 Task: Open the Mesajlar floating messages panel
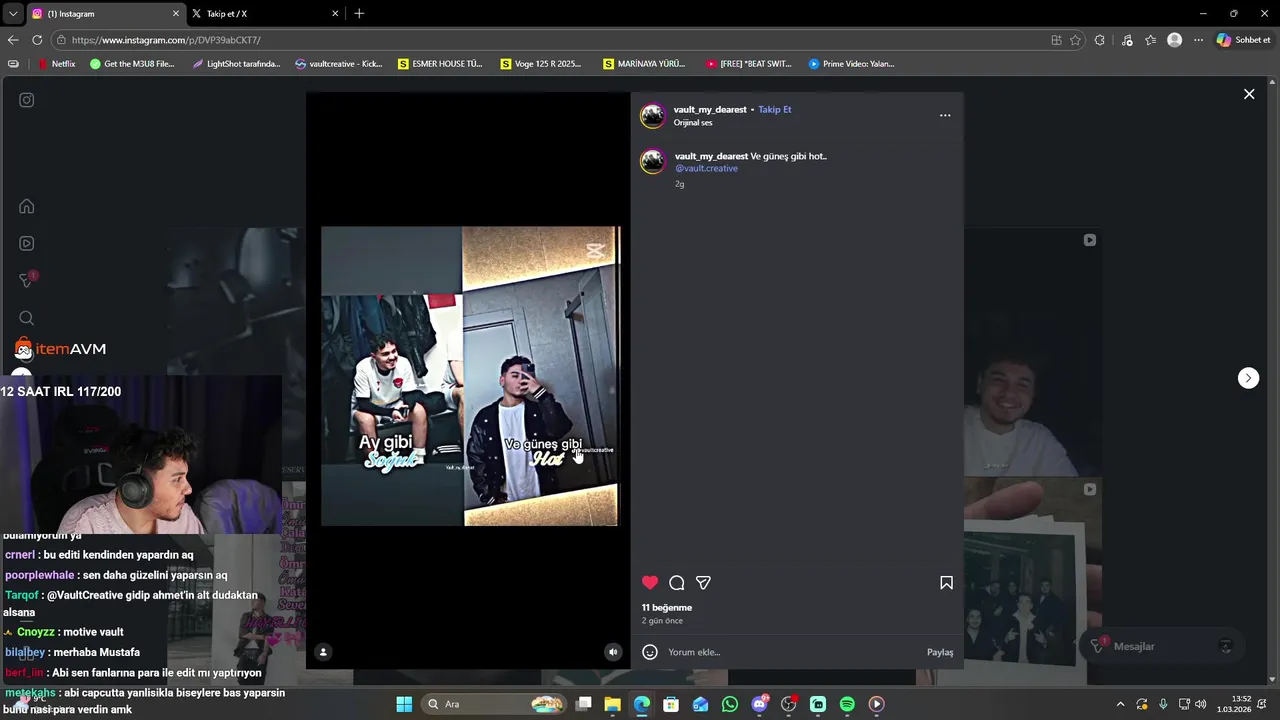coord(1160,647)
